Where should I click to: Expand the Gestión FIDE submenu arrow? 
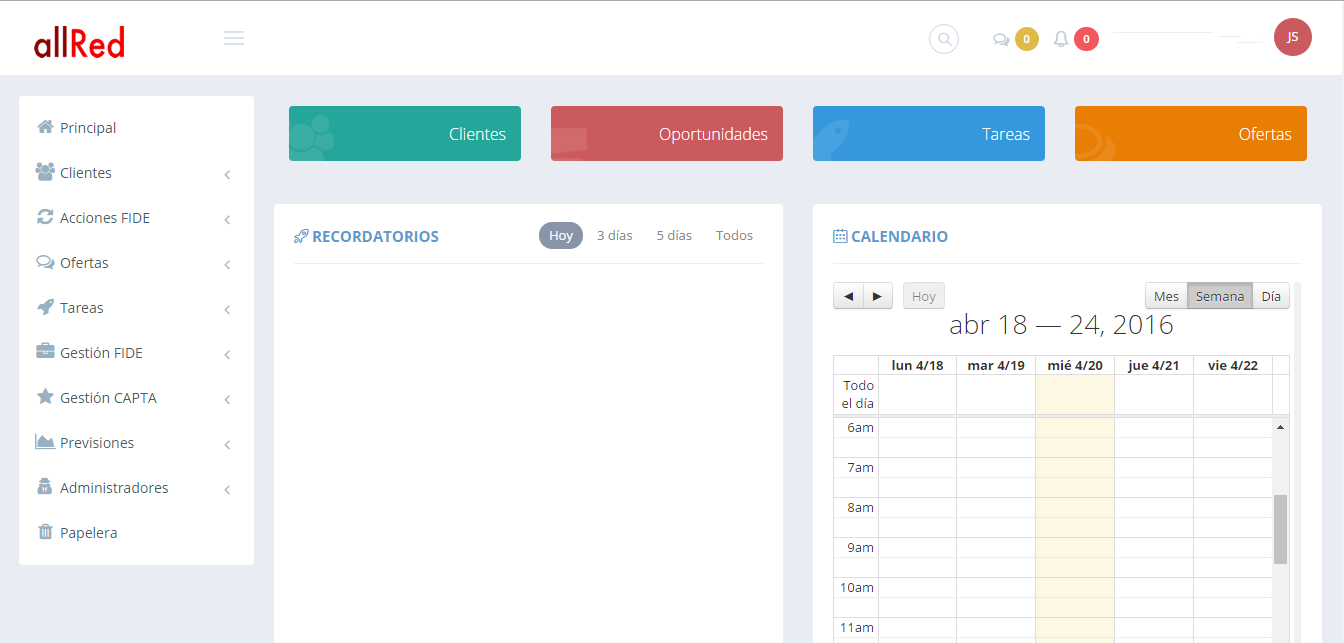point(227,354)
